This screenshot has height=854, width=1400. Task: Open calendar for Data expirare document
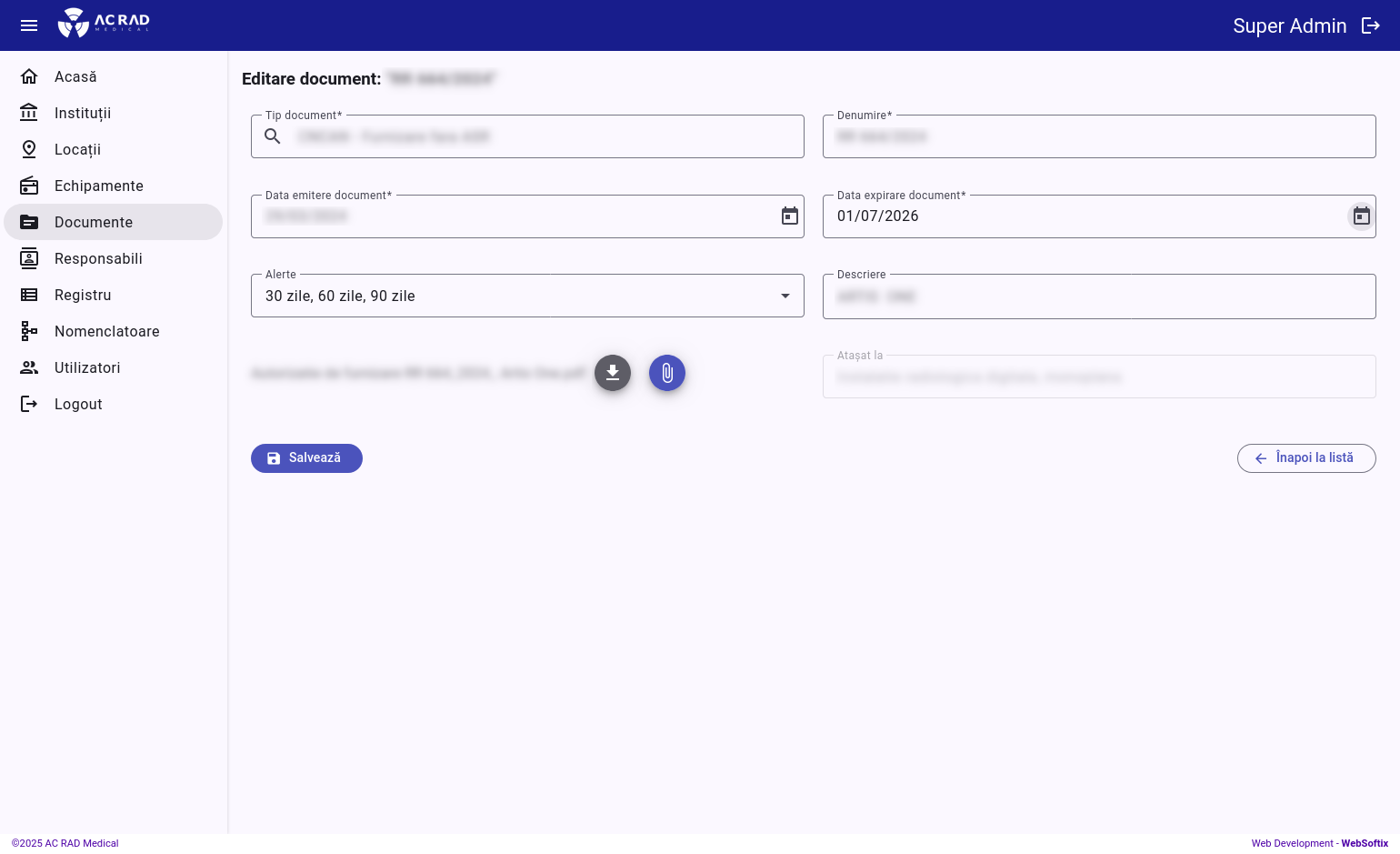[x=1361, y=216]
